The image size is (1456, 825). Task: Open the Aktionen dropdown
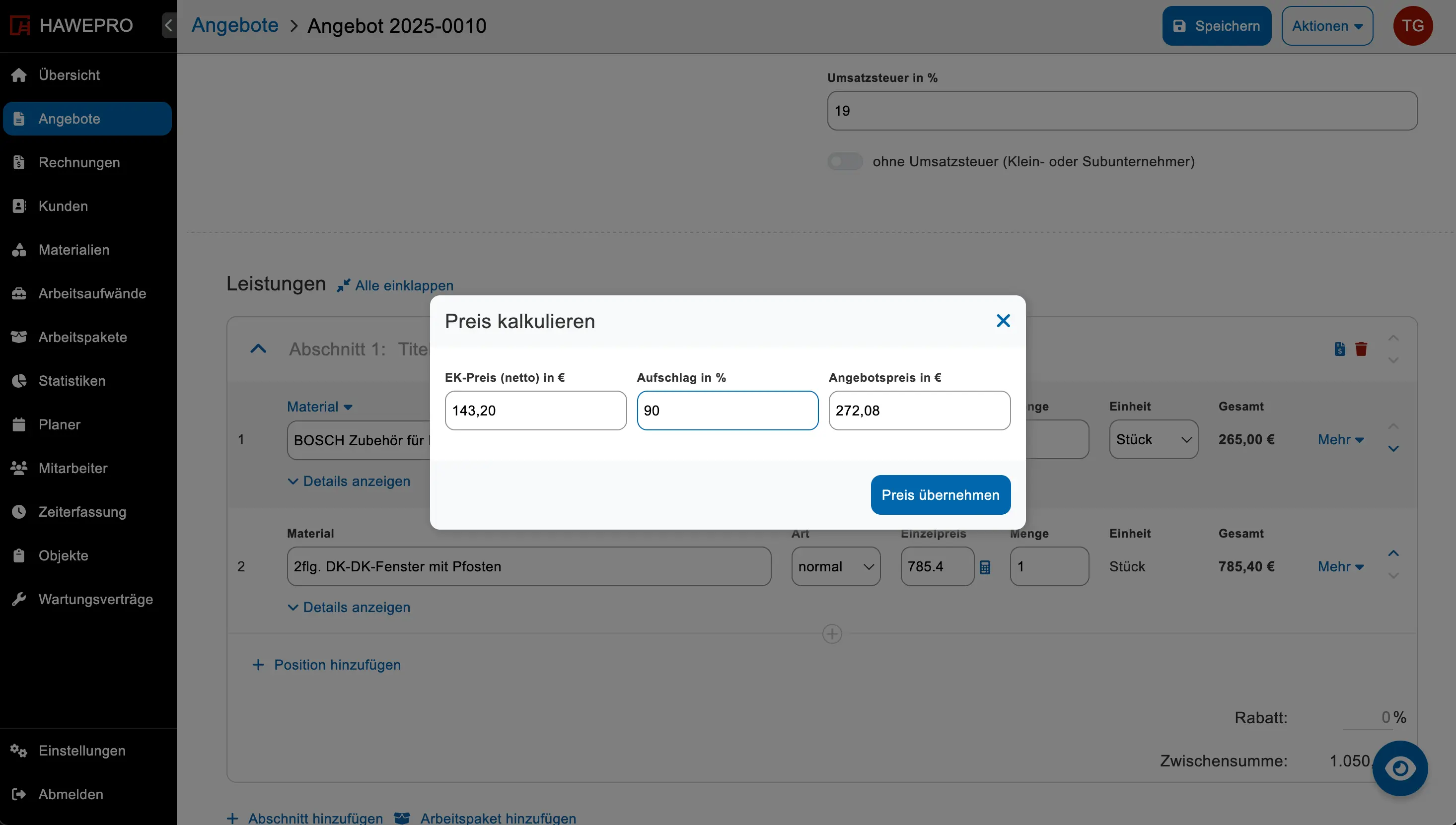pyautogui.click(x=1327, y=25)
